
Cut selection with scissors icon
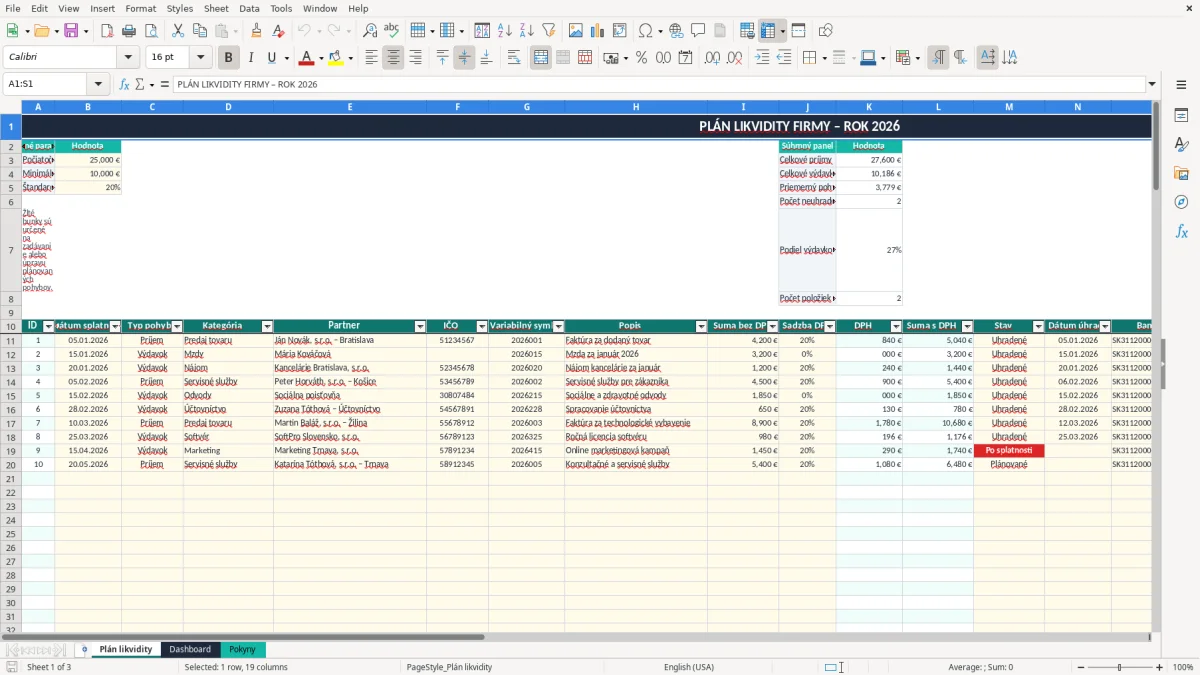[178, 31]
